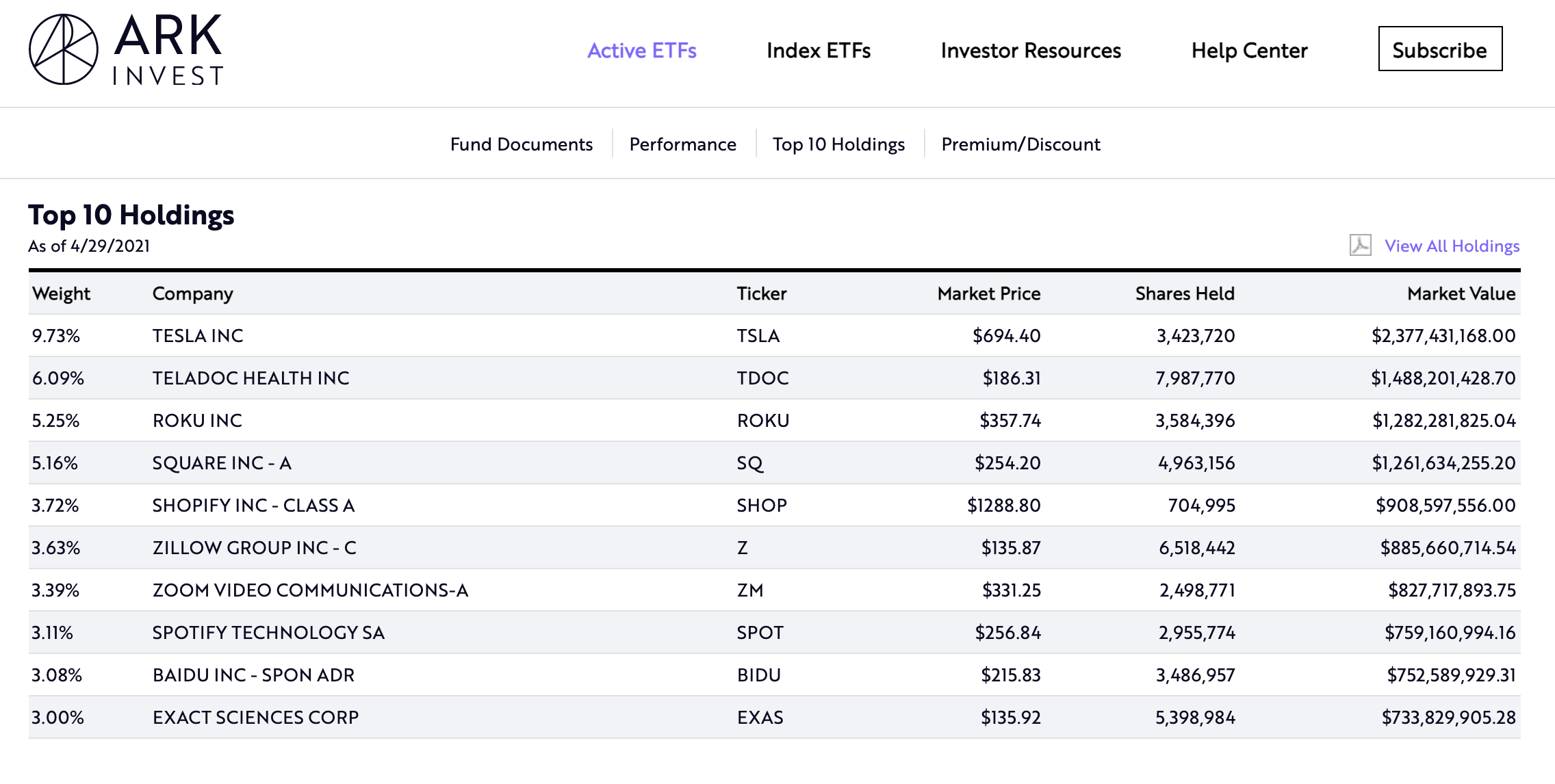Click the ARK Invest logo

click(126, 50)
